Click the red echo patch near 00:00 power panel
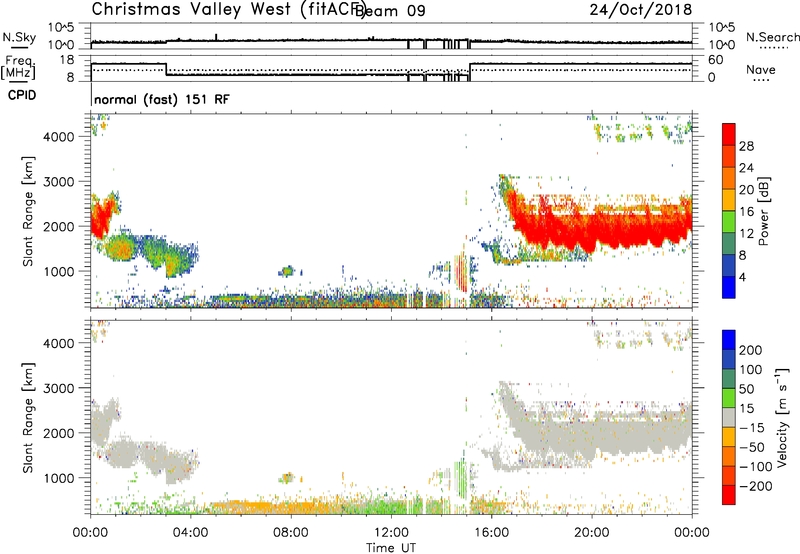Image resolution: width=800 pixels, height=554 pixels. pos(101,219)
